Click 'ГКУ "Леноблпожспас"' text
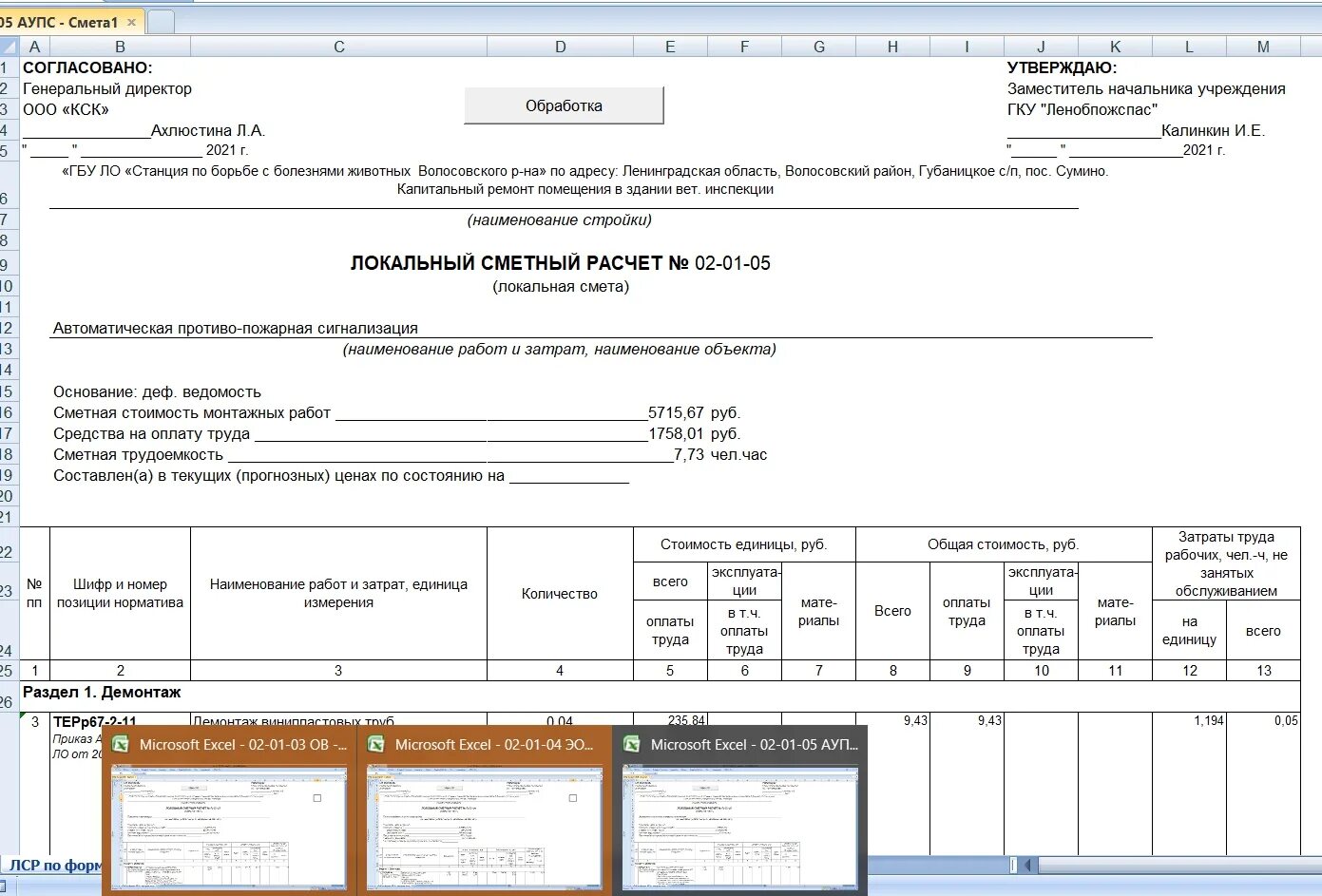Viewport: 1322px width, 896px height. point(1083,109)
